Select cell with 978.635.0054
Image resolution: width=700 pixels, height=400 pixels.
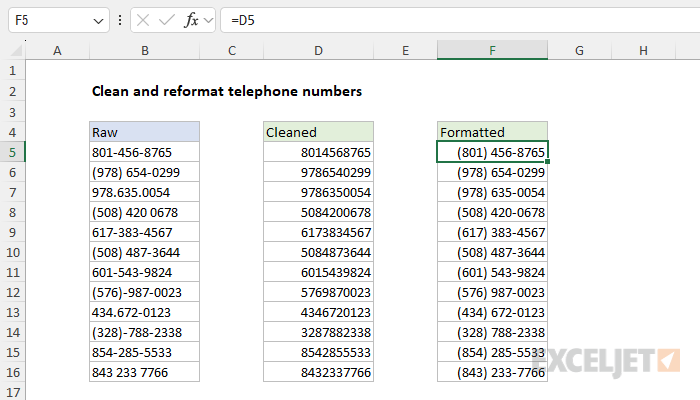point(145,192)
